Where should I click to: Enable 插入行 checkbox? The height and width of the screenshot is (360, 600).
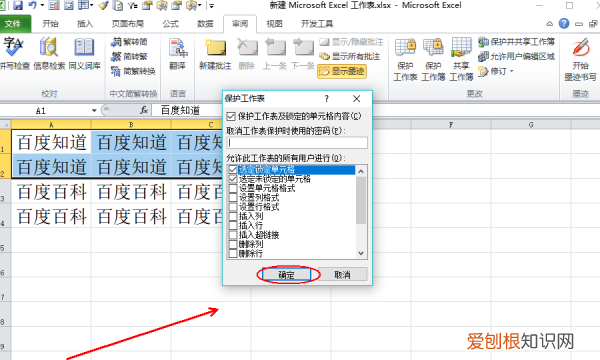[x=233, y=225]
